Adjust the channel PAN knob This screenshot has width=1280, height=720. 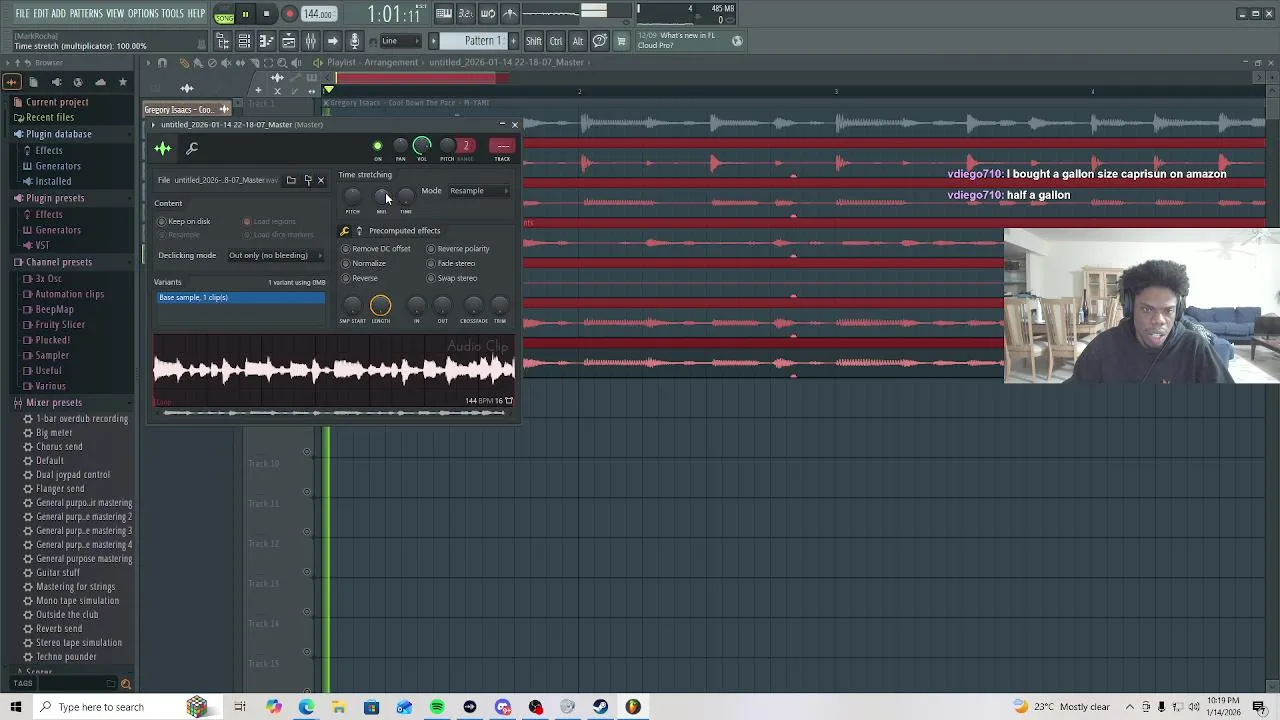[x=400, y=147]
